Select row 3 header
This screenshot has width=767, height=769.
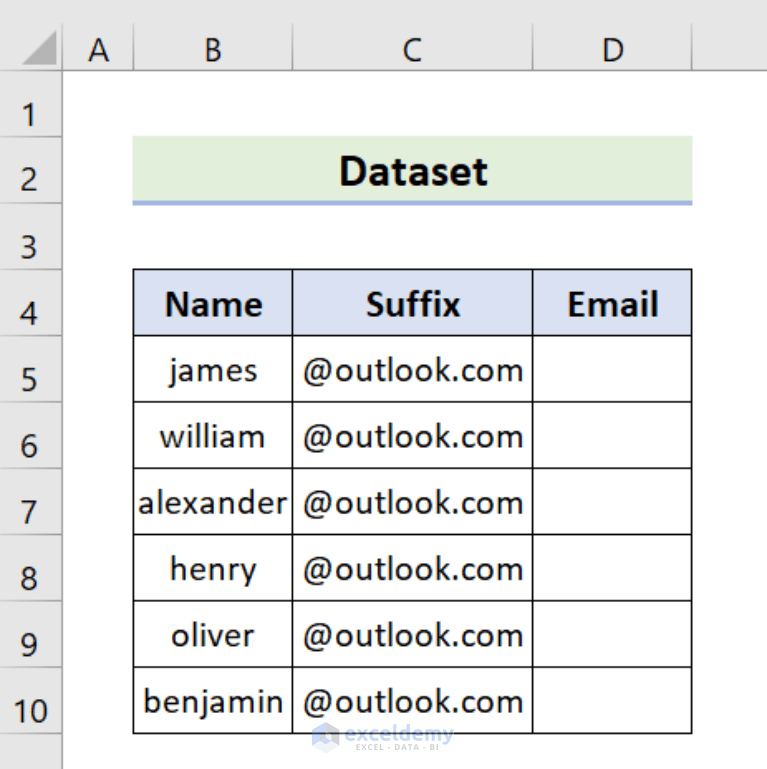[30, 236]
